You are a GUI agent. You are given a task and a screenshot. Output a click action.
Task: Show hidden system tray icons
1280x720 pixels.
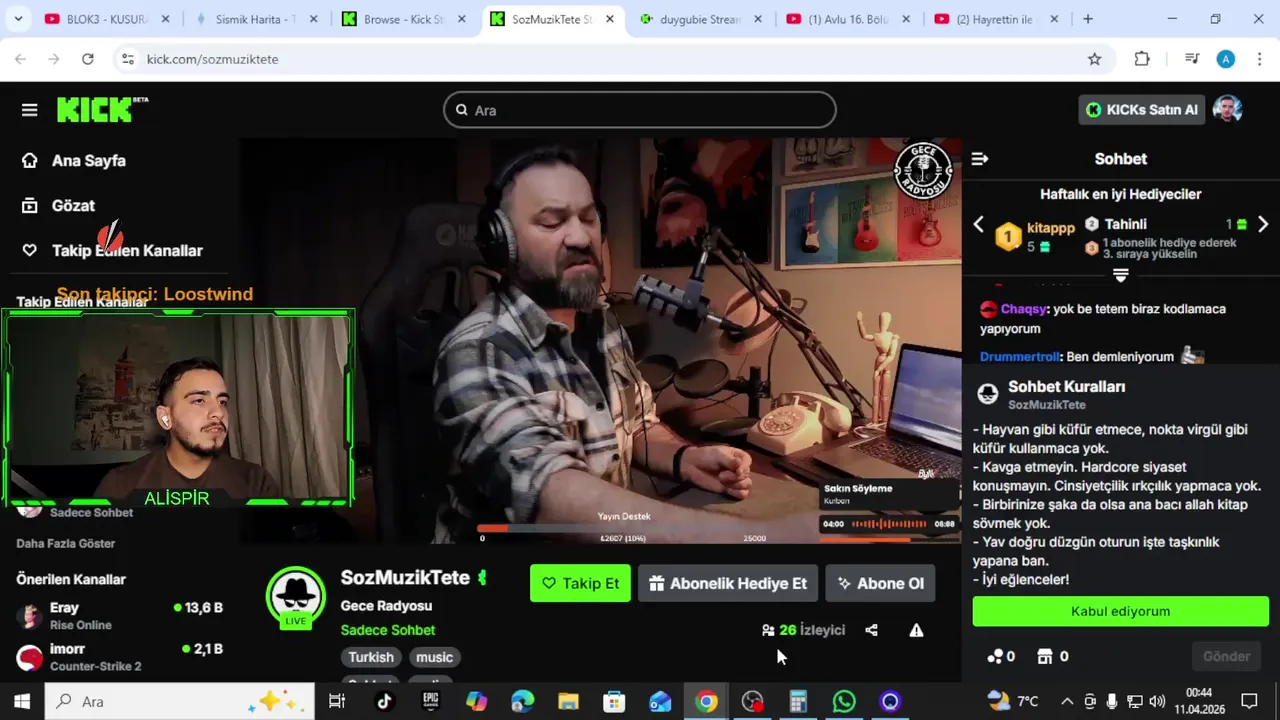coord(1067,701)
